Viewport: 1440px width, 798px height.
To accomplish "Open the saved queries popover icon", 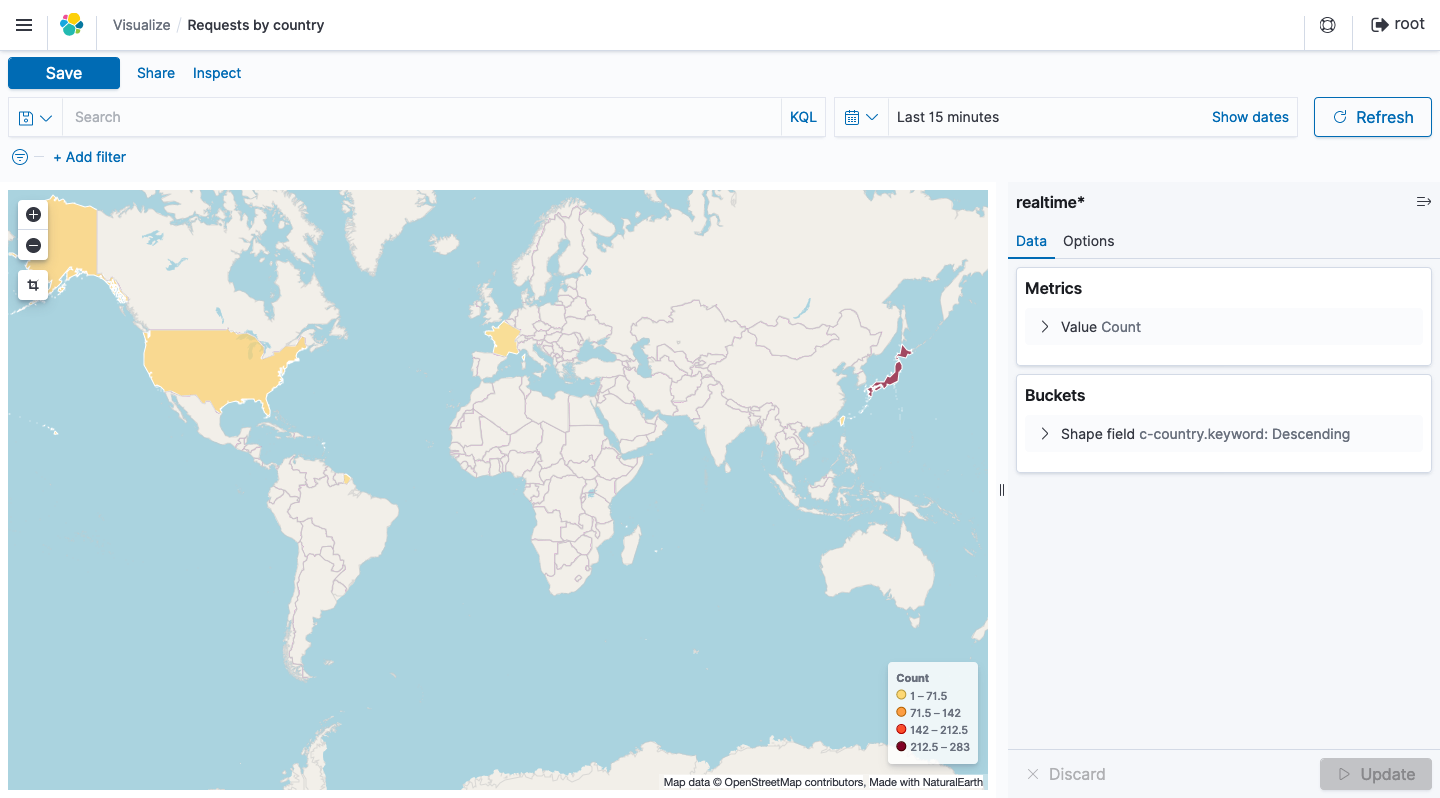I will pos(35,117).
